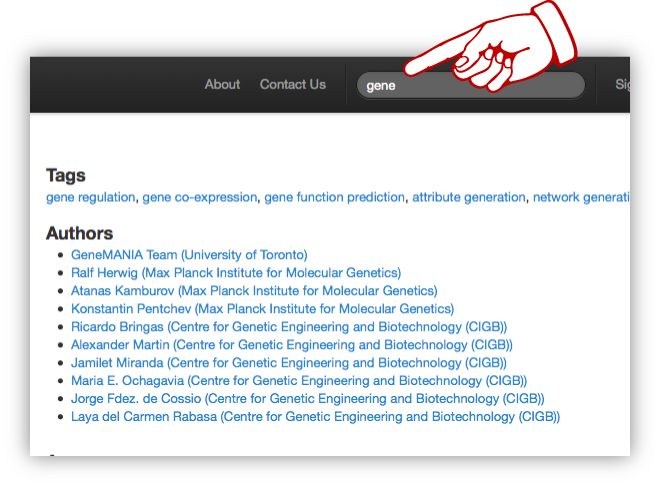The height and width of the screenshot is (487, 660).
Task: Open Maria E. Ochagavia author link
Action: tap(299, 381)
